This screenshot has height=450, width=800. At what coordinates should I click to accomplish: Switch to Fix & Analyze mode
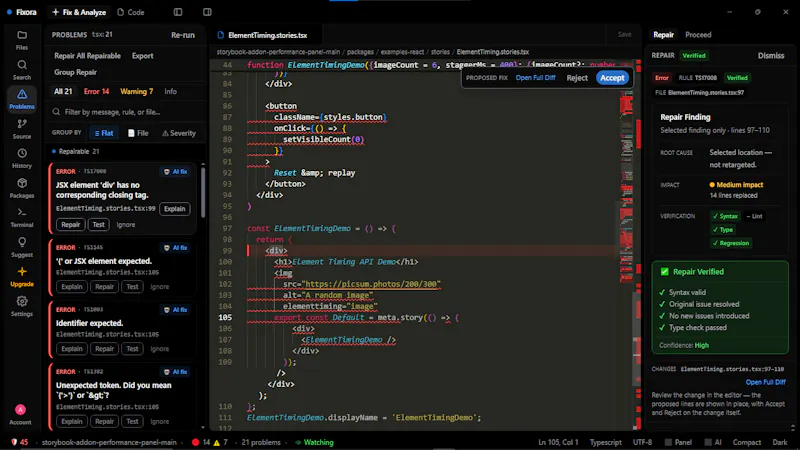[x=79, y=12]
